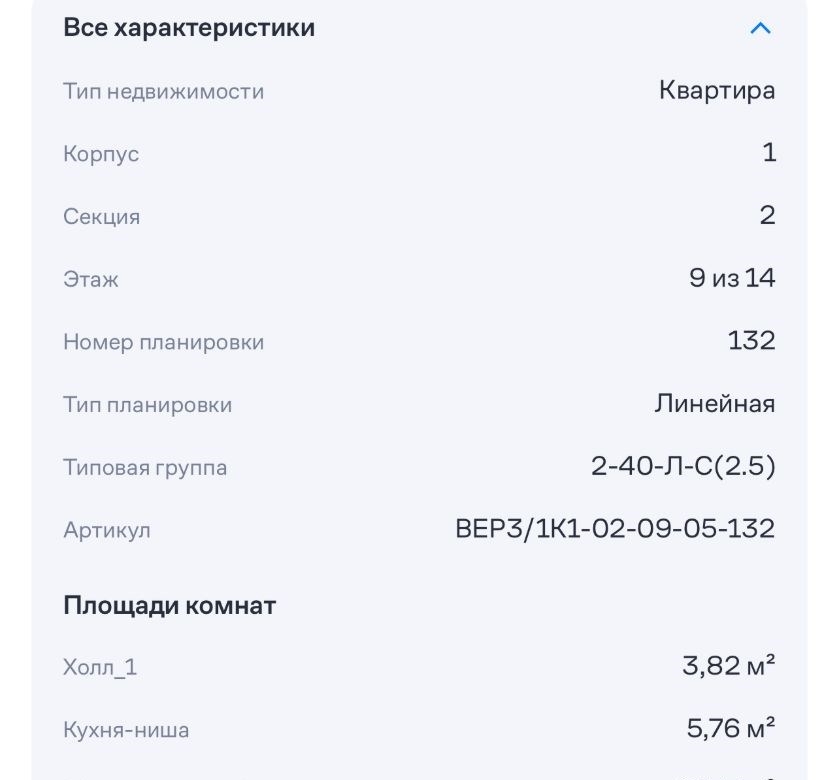The height and width of the screenshot is (780, 839).
Task: Select the "Корпус" label
Action: (x=101, y=155)
